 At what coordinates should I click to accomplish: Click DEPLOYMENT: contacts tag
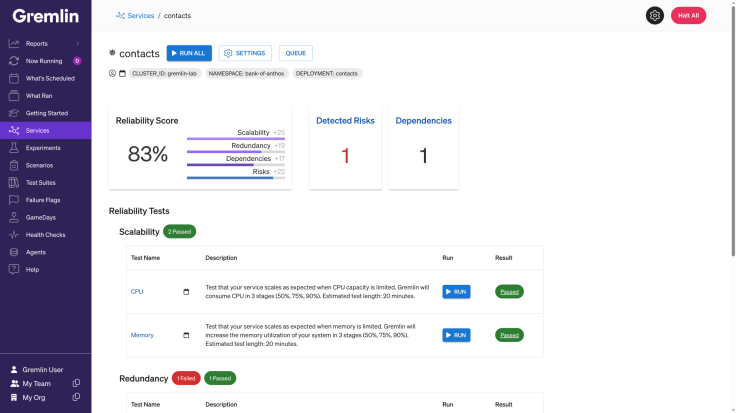tap(327, 73)
